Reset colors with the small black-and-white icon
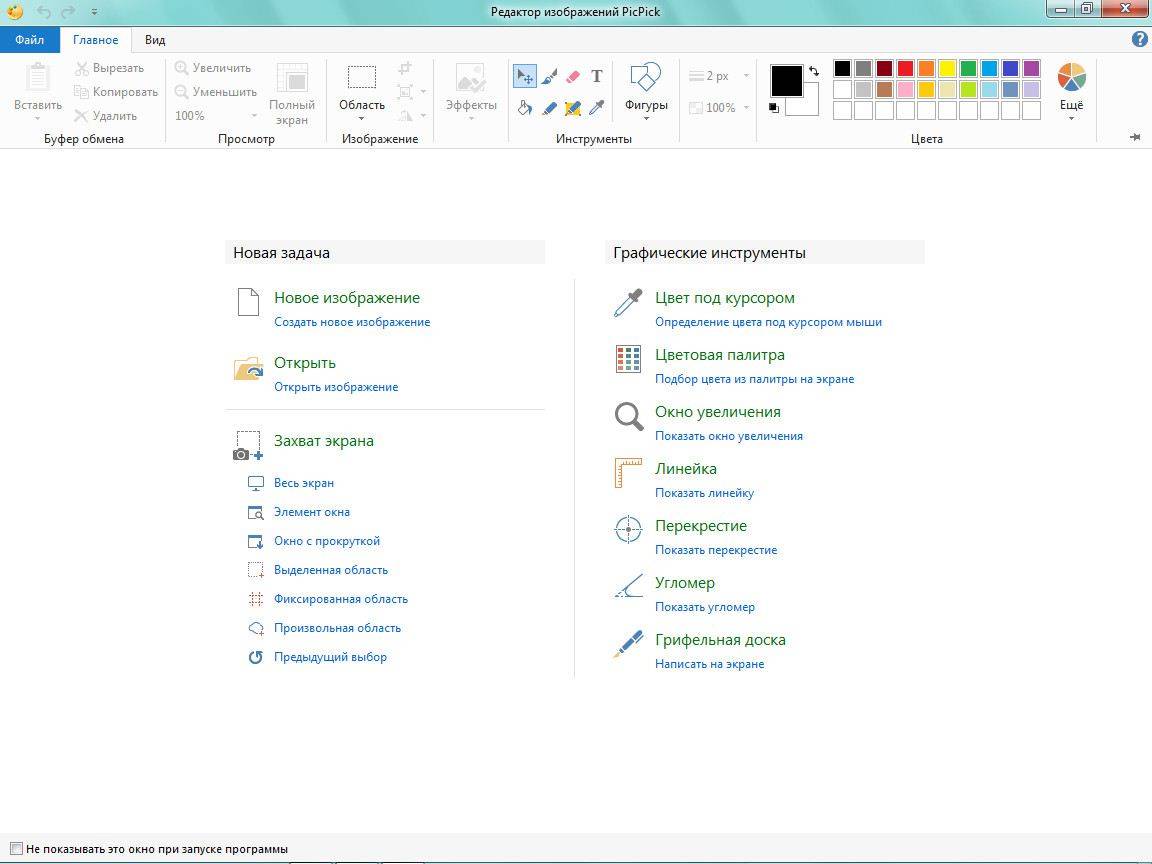This screenshot has height=864, width=1152. tap(774, 108)
